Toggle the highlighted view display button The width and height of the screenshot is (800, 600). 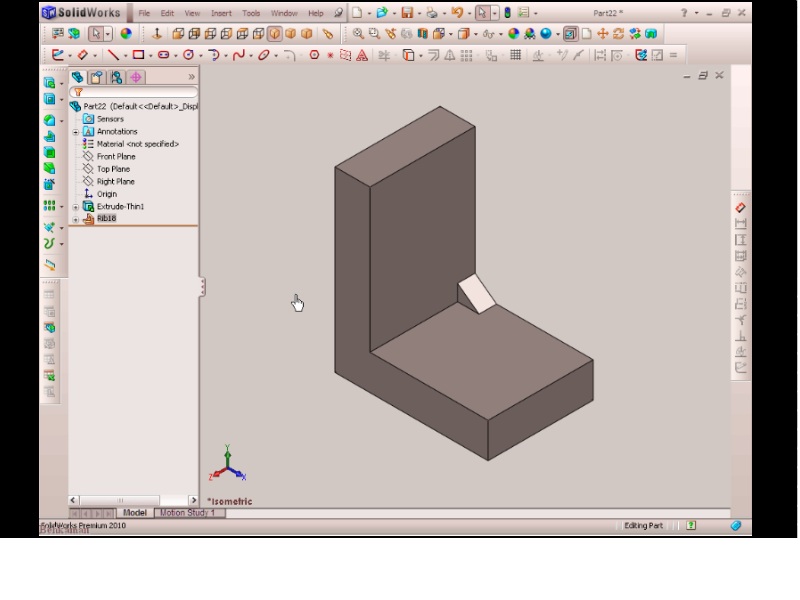pos(569,34)
